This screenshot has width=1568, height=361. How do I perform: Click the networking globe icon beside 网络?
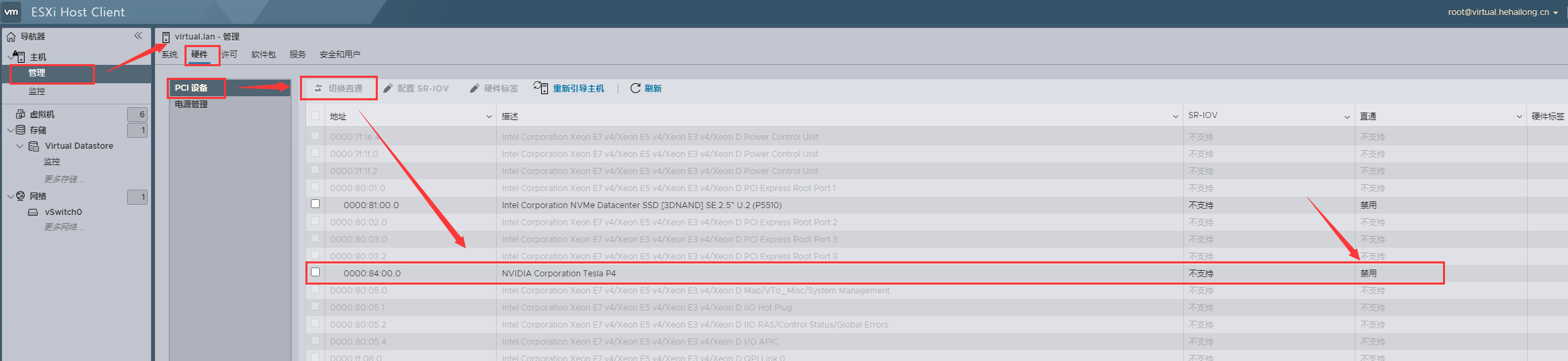point(20,196)
